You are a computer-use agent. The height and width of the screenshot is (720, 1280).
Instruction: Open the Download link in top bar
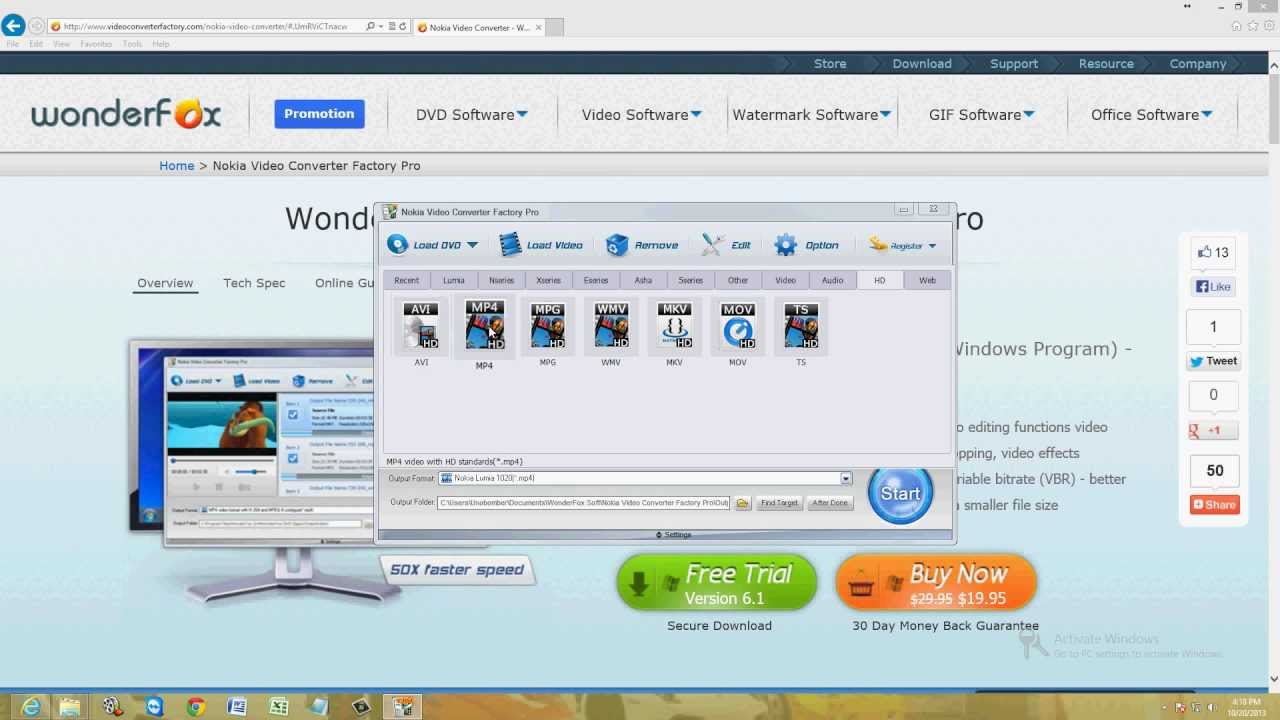point(922,63)
